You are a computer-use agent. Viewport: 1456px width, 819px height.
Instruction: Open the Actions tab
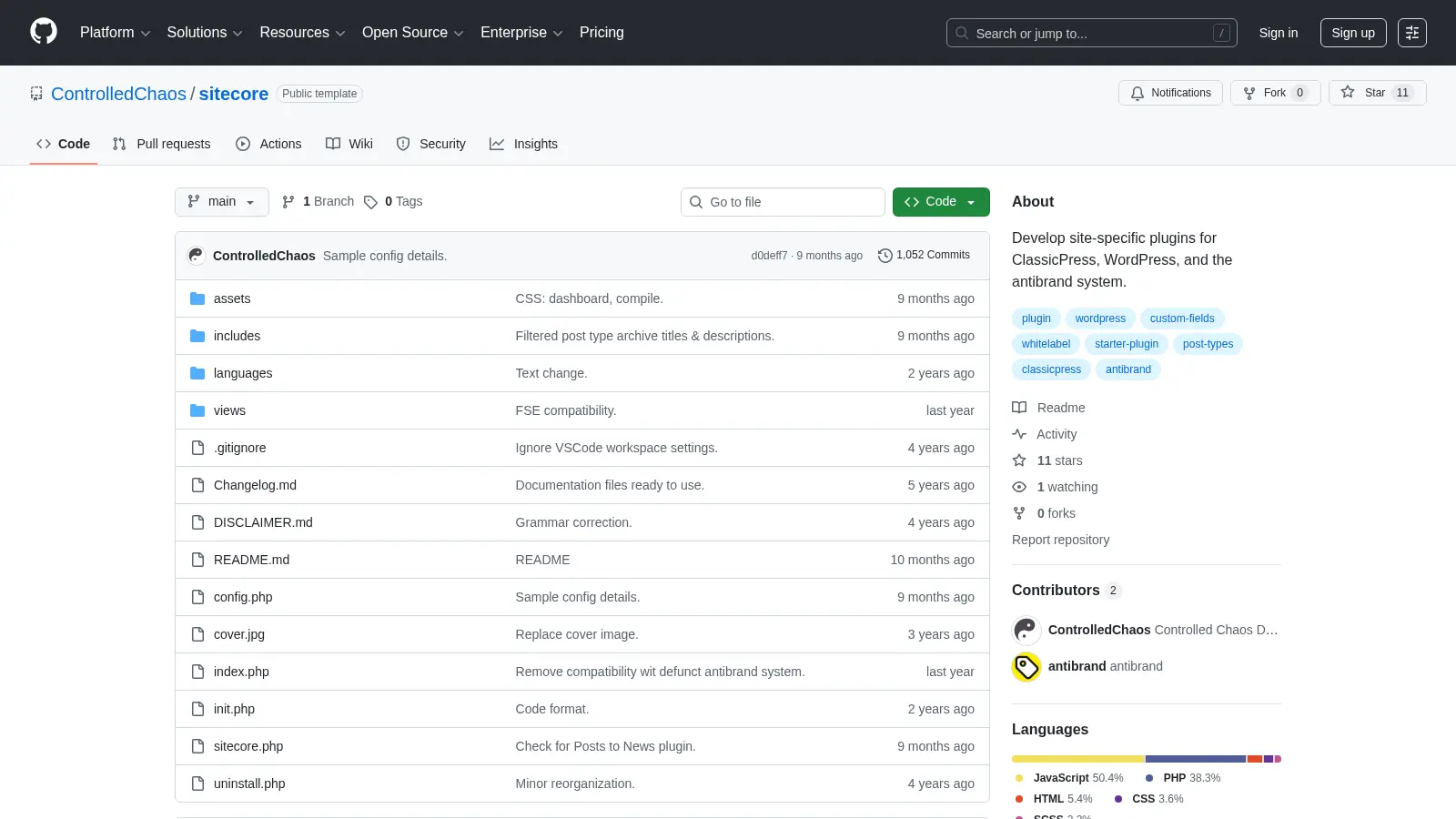coord(268,144)
